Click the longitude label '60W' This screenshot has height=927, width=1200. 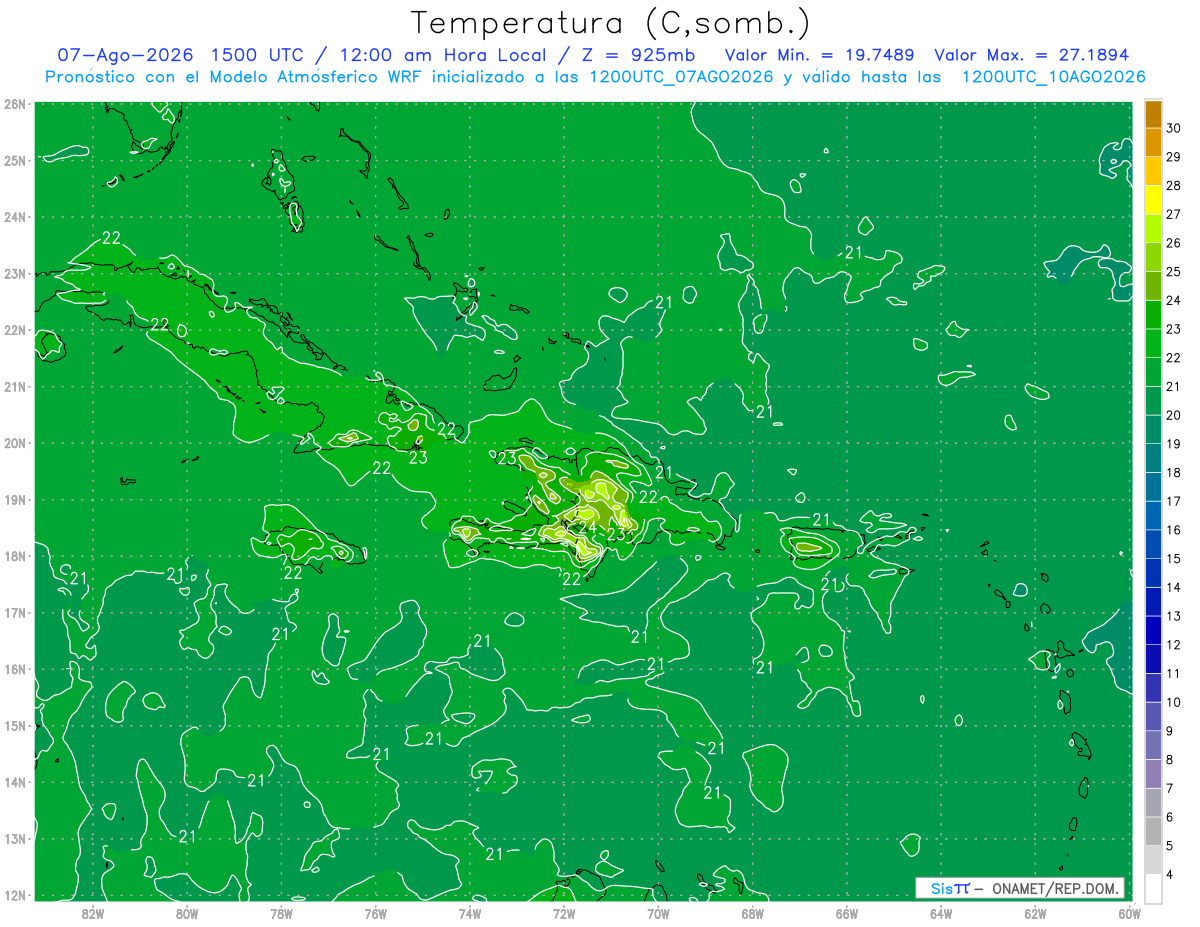[1129, 913]
